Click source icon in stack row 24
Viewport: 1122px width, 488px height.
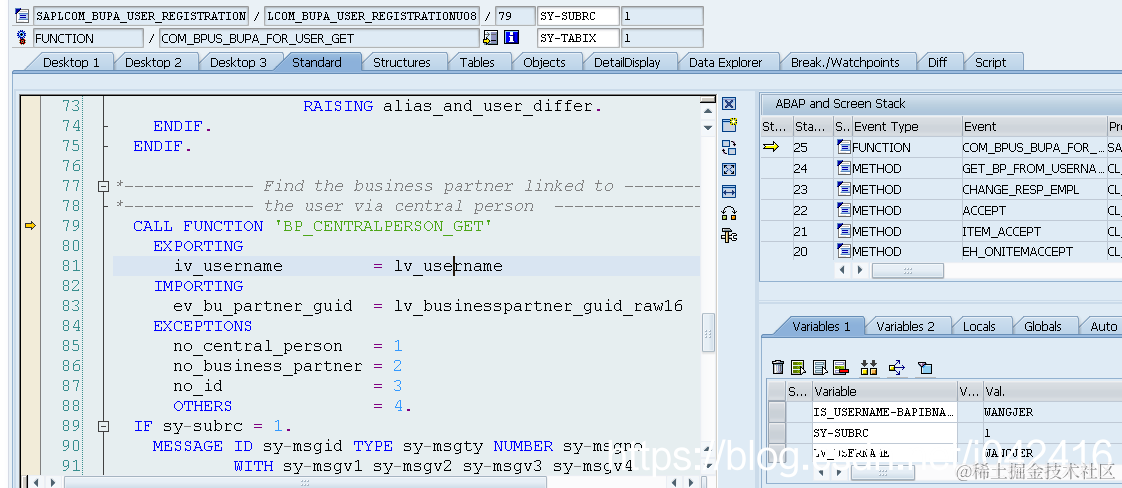pos(844,168)
